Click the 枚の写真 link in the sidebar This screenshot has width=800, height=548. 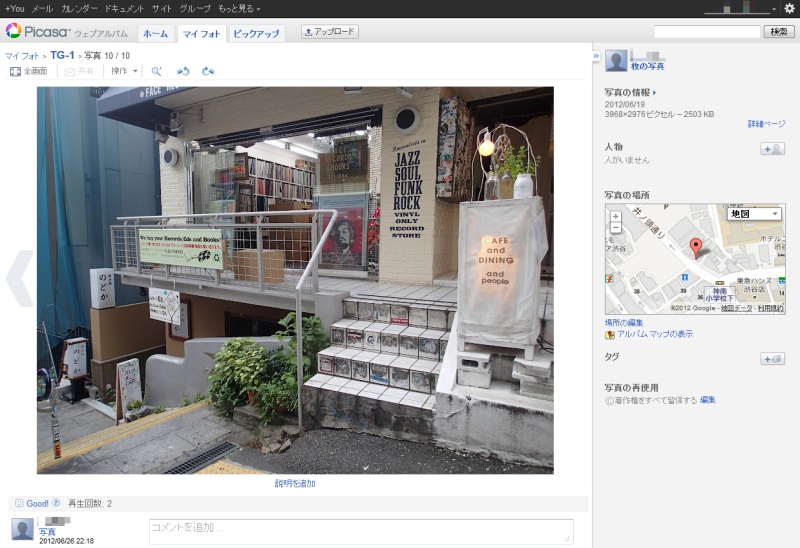(647, 66)
